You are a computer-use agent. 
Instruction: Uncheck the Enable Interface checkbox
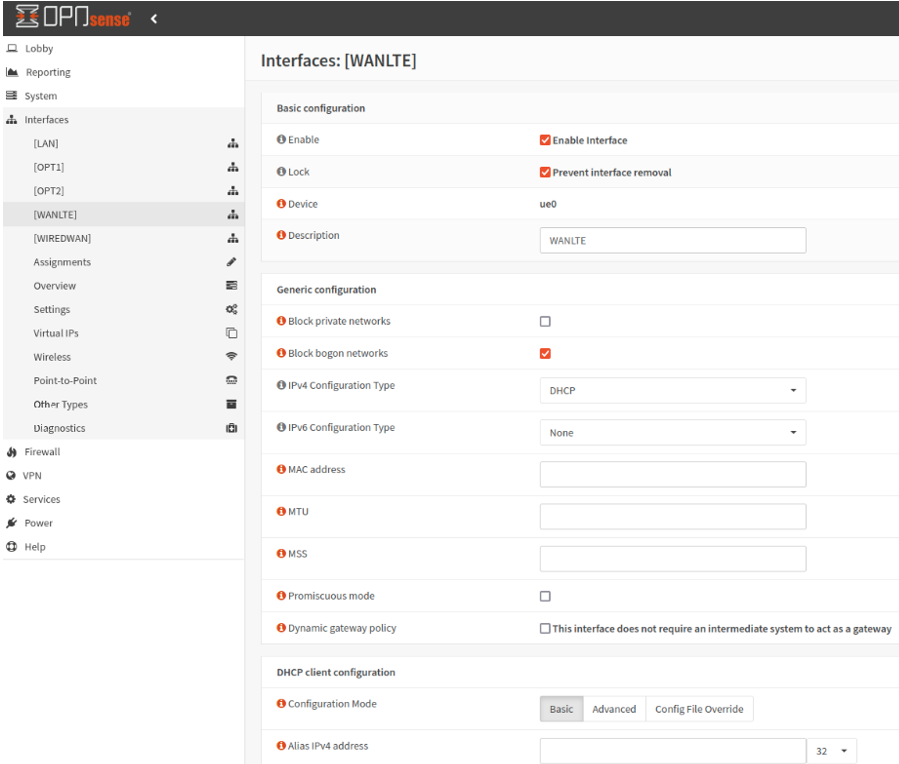[x=545, y=140]
